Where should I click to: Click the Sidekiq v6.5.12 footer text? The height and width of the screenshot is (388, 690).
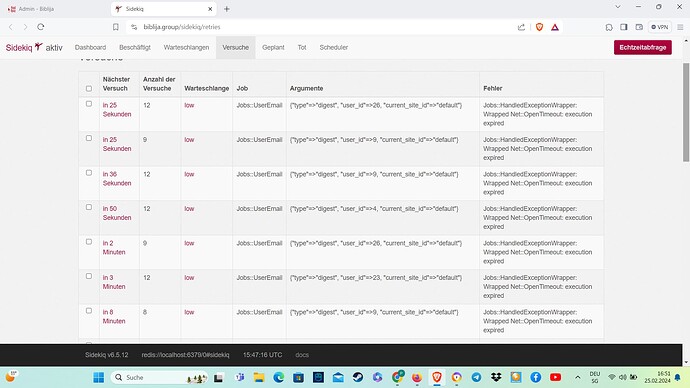(106, 355)
